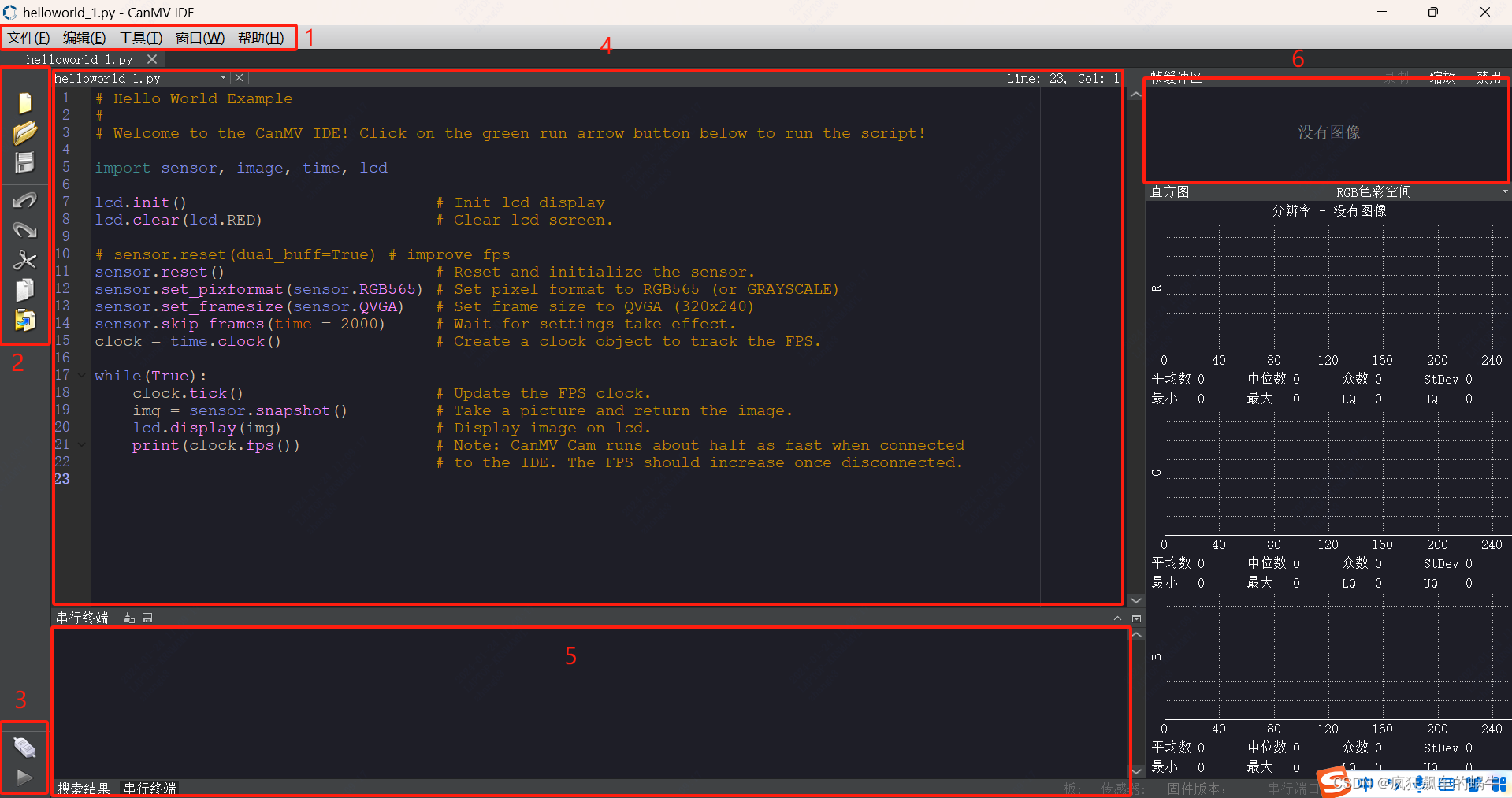Close the document via editor header X
Viewport: 1512px width, 798px height.
tap(240, 78)
